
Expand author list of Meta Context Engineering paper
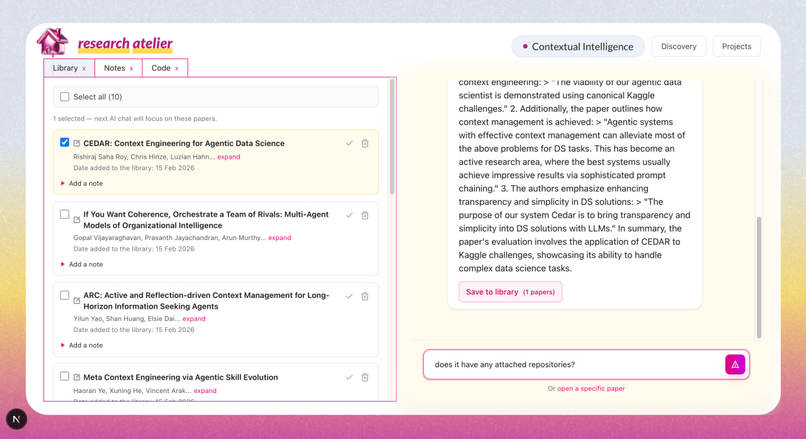205,391
